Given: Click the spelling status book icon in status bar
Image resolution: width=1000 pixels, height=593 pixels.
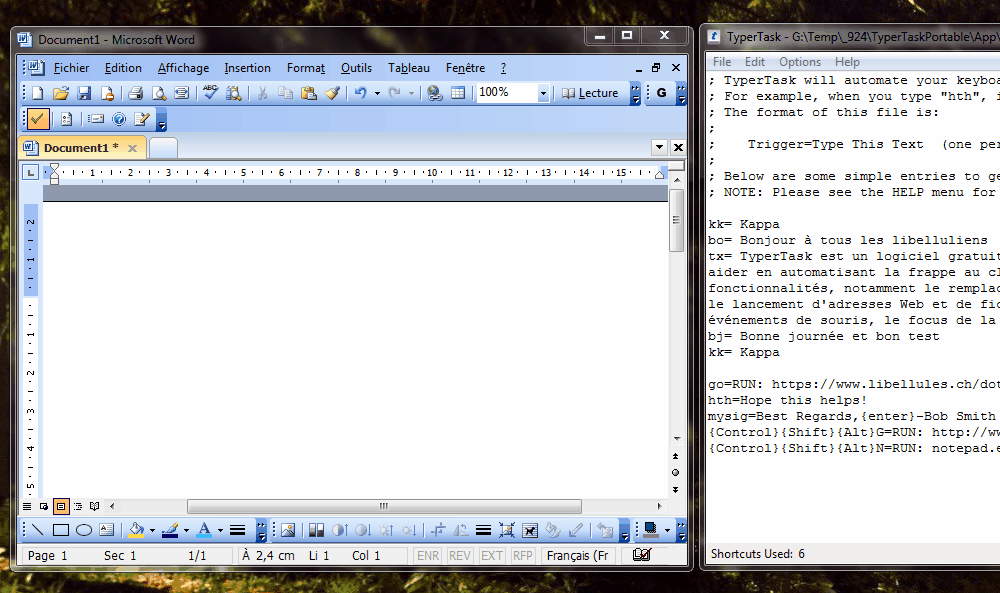Looking at the screenshot, I should click(x=642, y=555).
